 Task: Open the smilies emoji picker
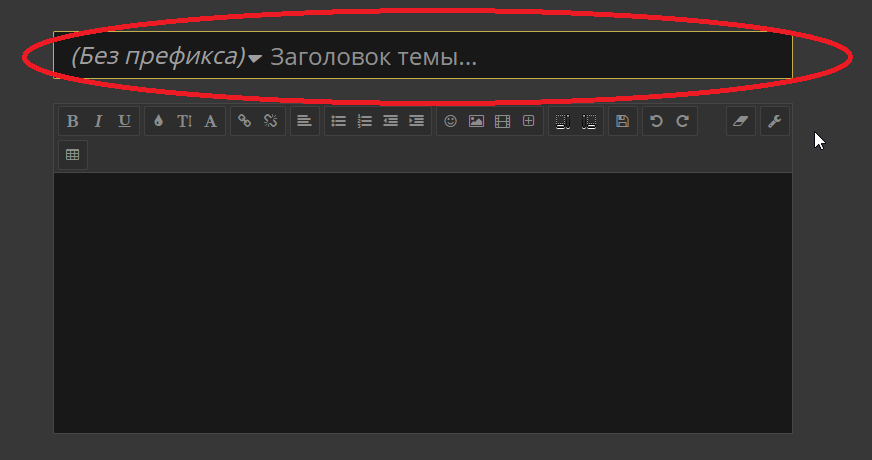point(450,121)
